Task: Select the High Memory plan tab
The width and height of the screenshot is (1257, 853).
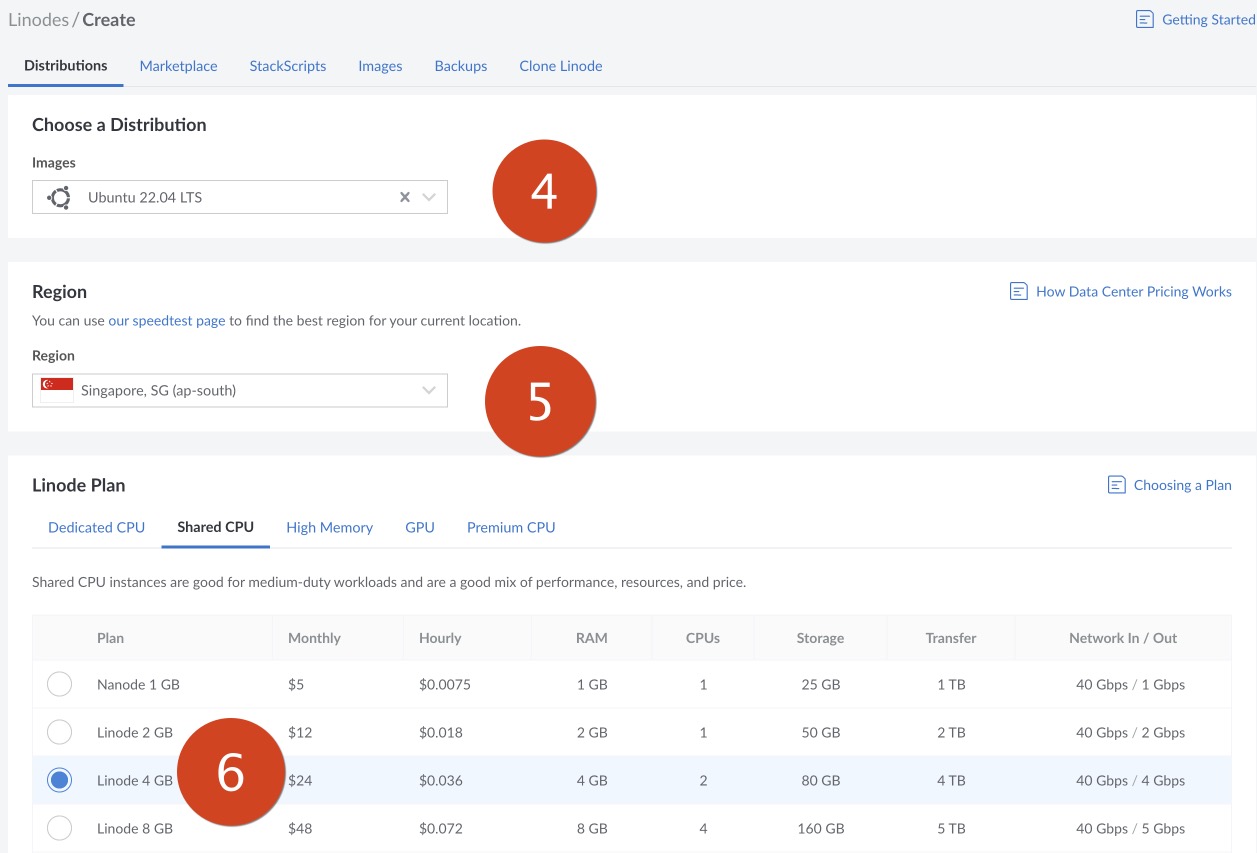Action: [329, 527]
